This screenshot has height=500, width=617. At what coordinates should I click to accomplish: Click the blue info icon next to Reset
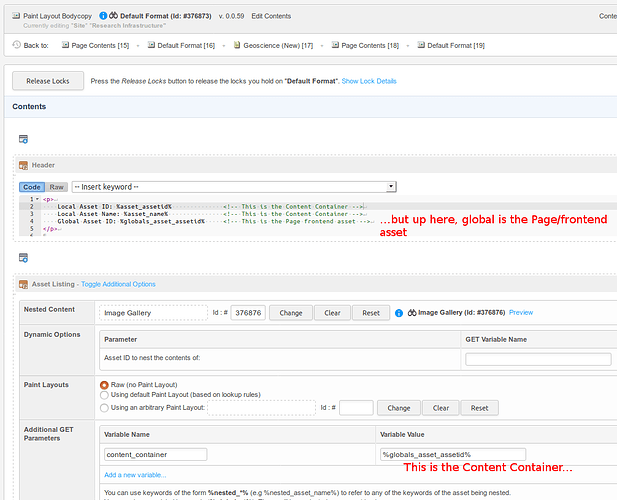[400, 313]
